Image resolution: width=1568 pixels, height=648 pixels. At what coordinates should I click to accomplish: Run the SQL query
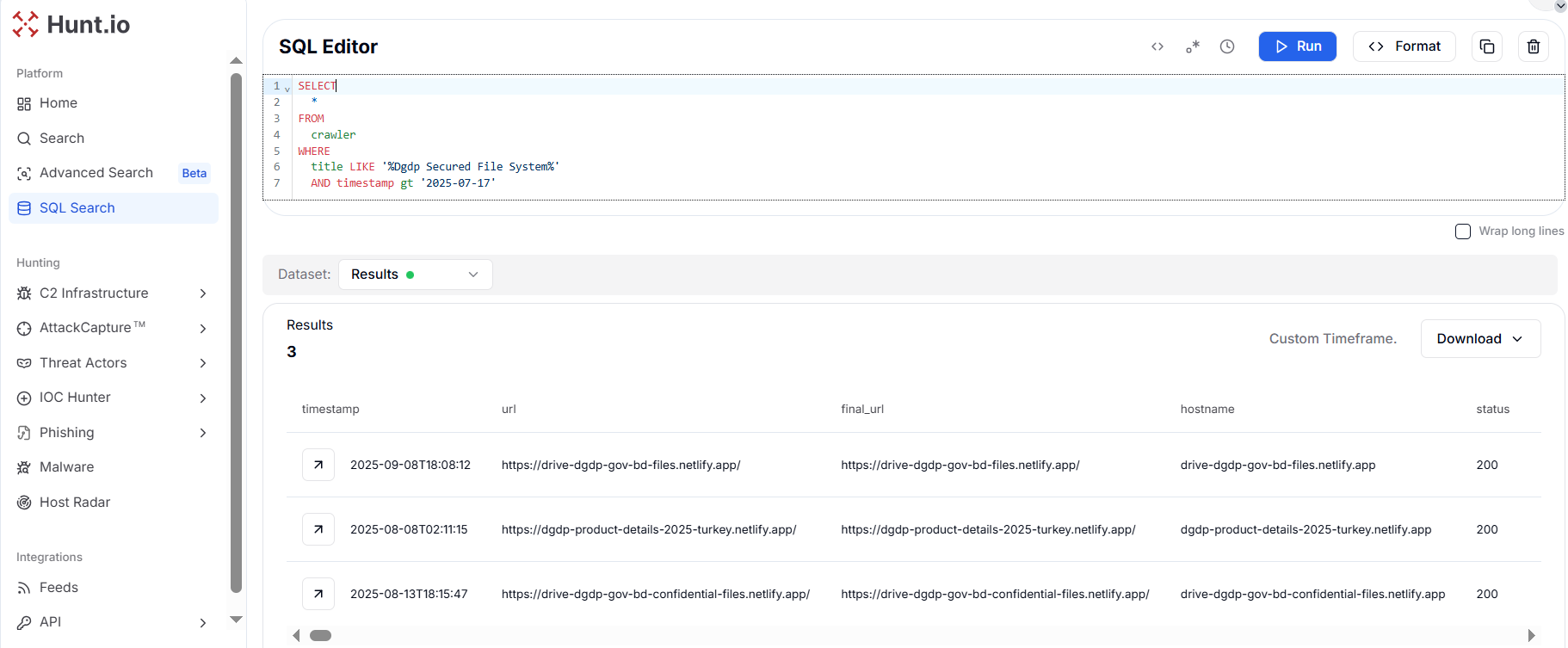1297,46
